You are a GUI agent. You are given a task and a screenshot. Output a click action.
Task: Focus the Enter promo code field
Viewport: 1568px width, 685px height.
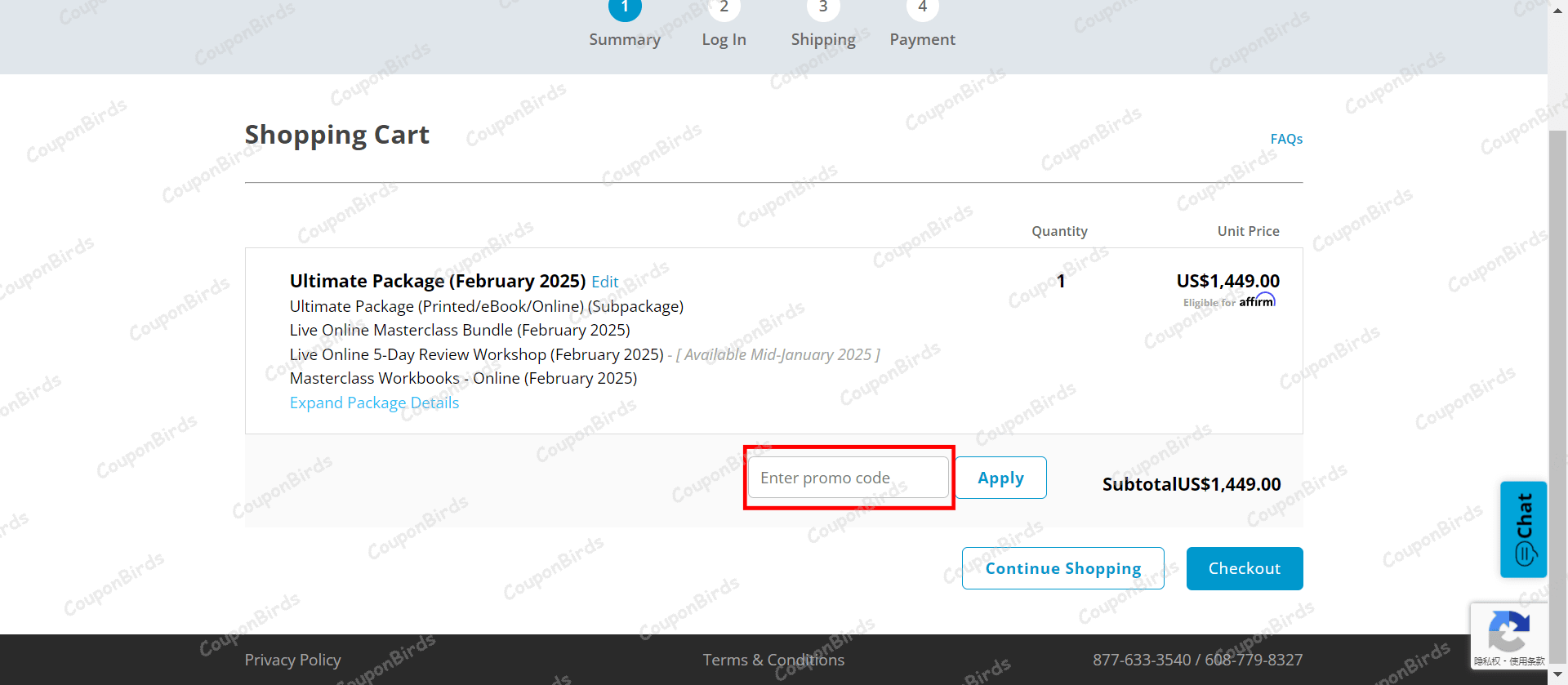[x=848, y=478]
